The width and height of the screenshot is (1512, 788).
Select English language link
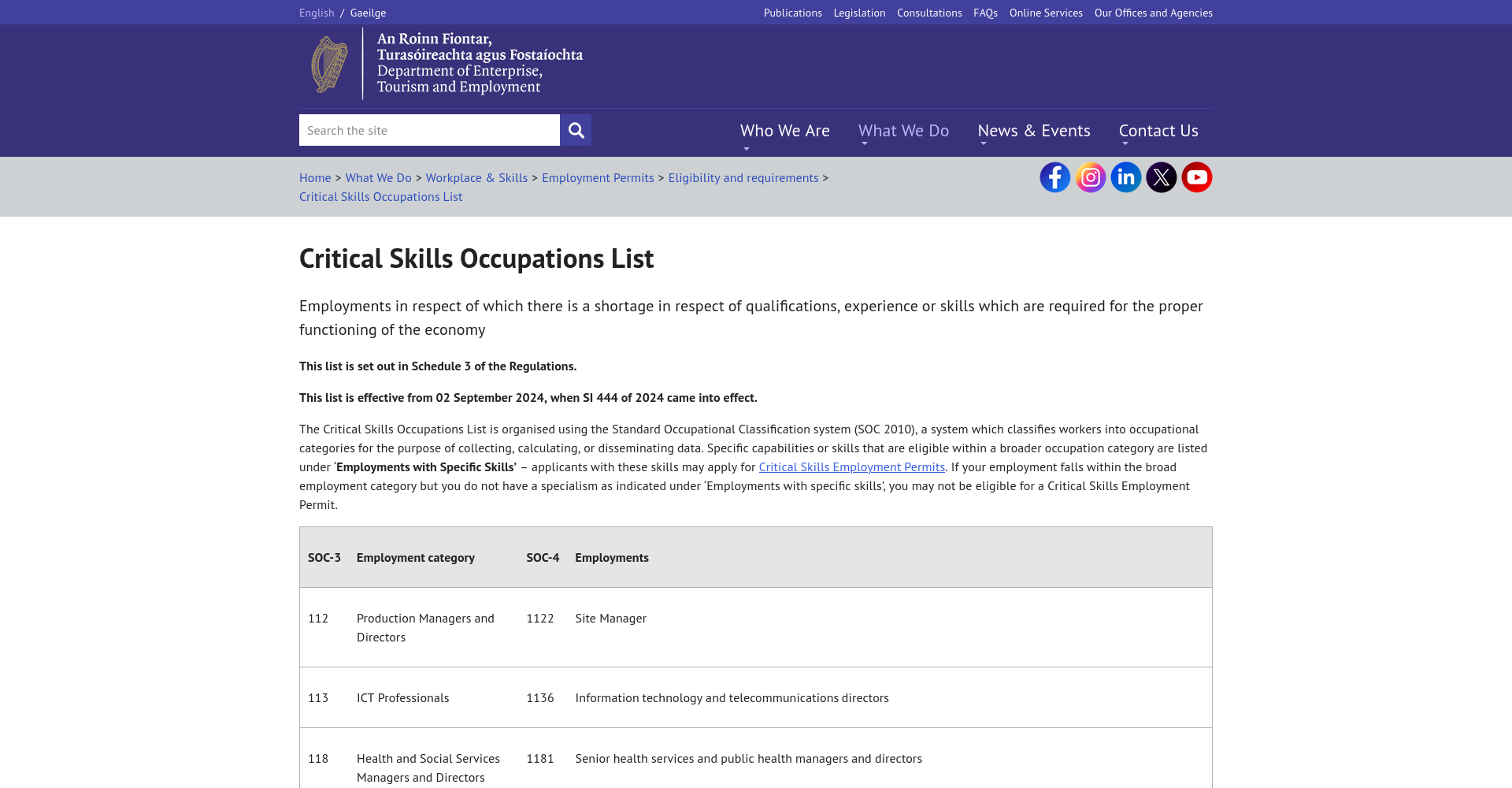317,13
